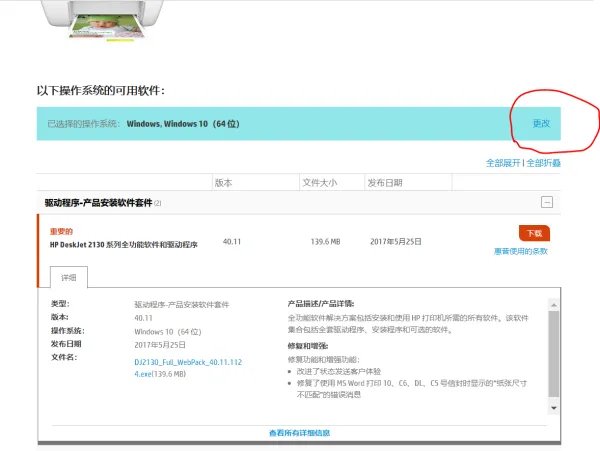
Task: Click the 类型 label in details
Action: pos(60,304)
